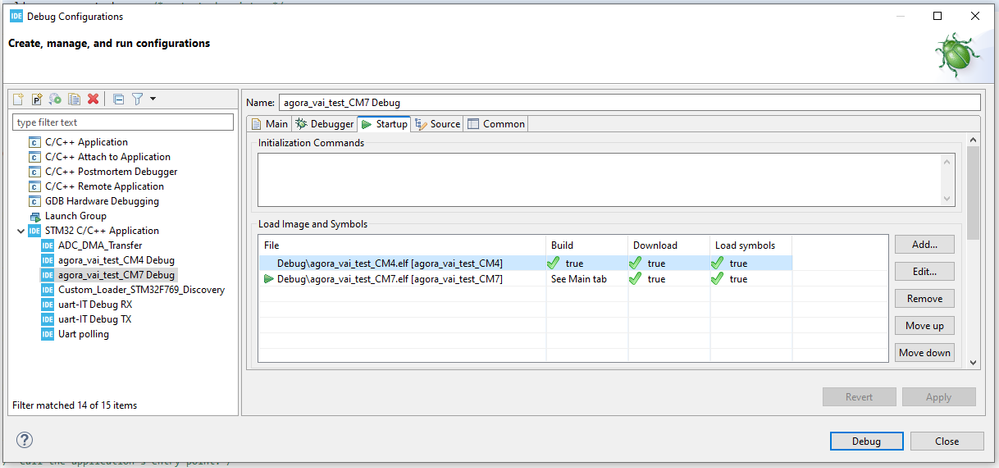This screenshot has width=999, height=468.
Task: Click New launch configuration prototype icon
Action: coord(37,99)
